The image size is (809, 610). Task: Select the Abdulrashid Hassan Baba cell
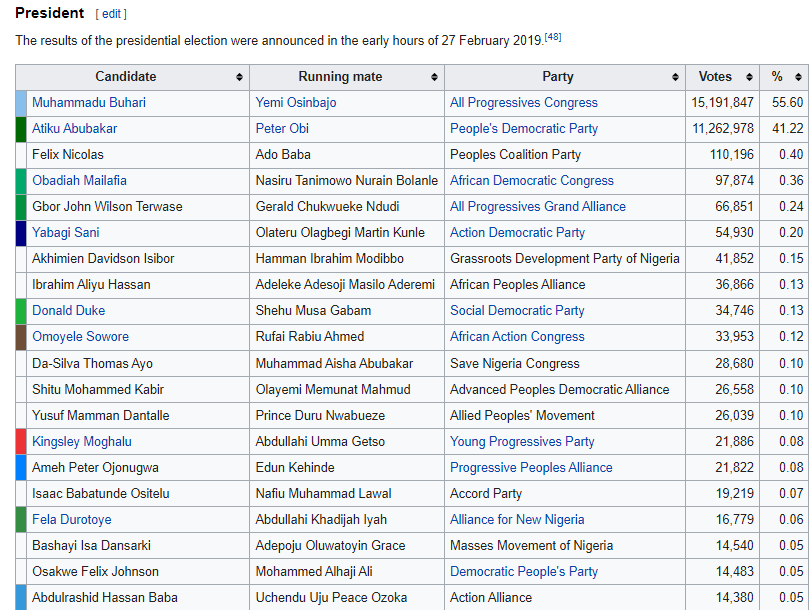click(x=138, y=598)
